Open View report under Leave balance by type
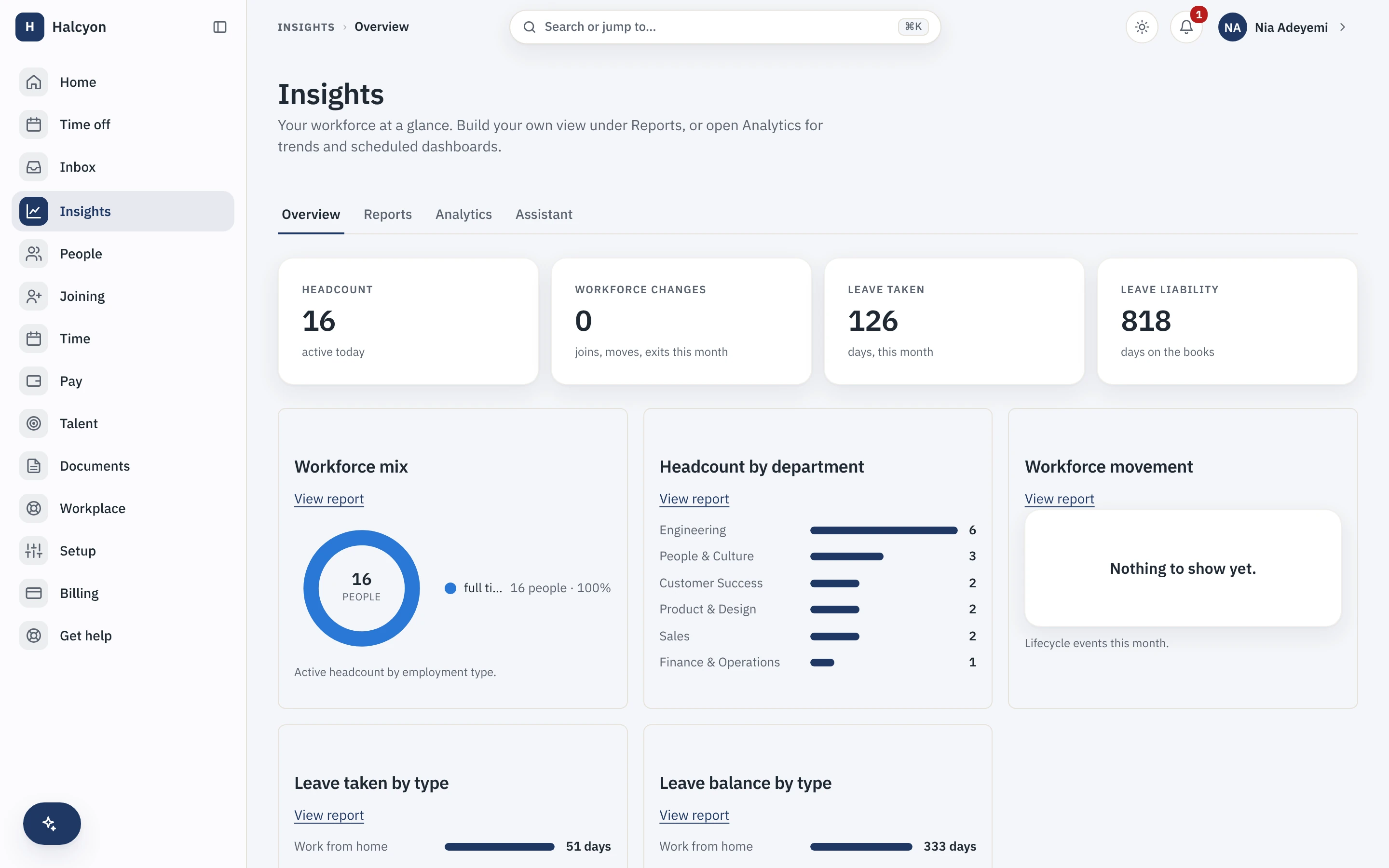 pos(694,815)
